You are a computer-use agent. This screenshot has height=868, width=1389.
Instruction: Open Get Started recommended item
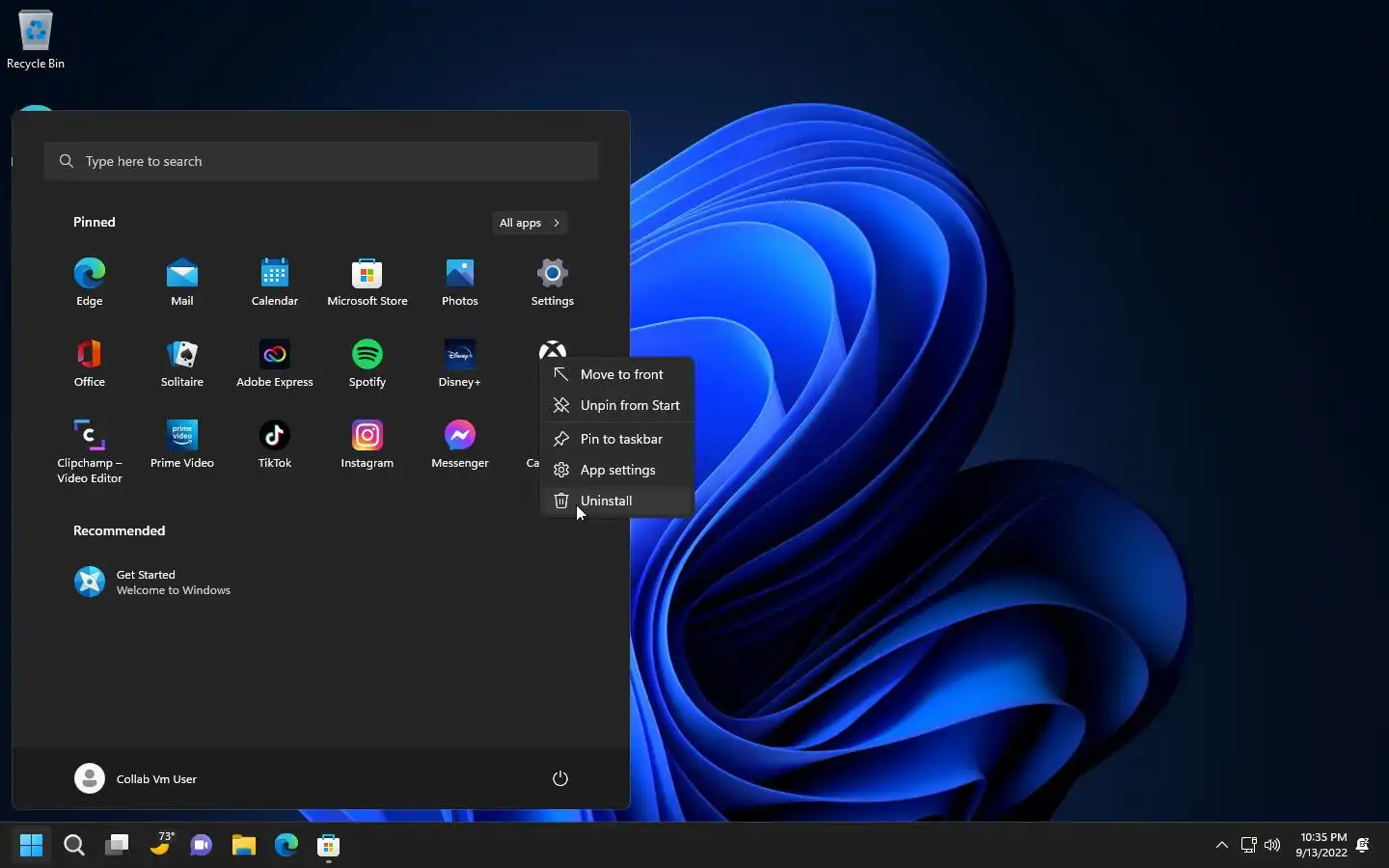[x=153, y=582]
